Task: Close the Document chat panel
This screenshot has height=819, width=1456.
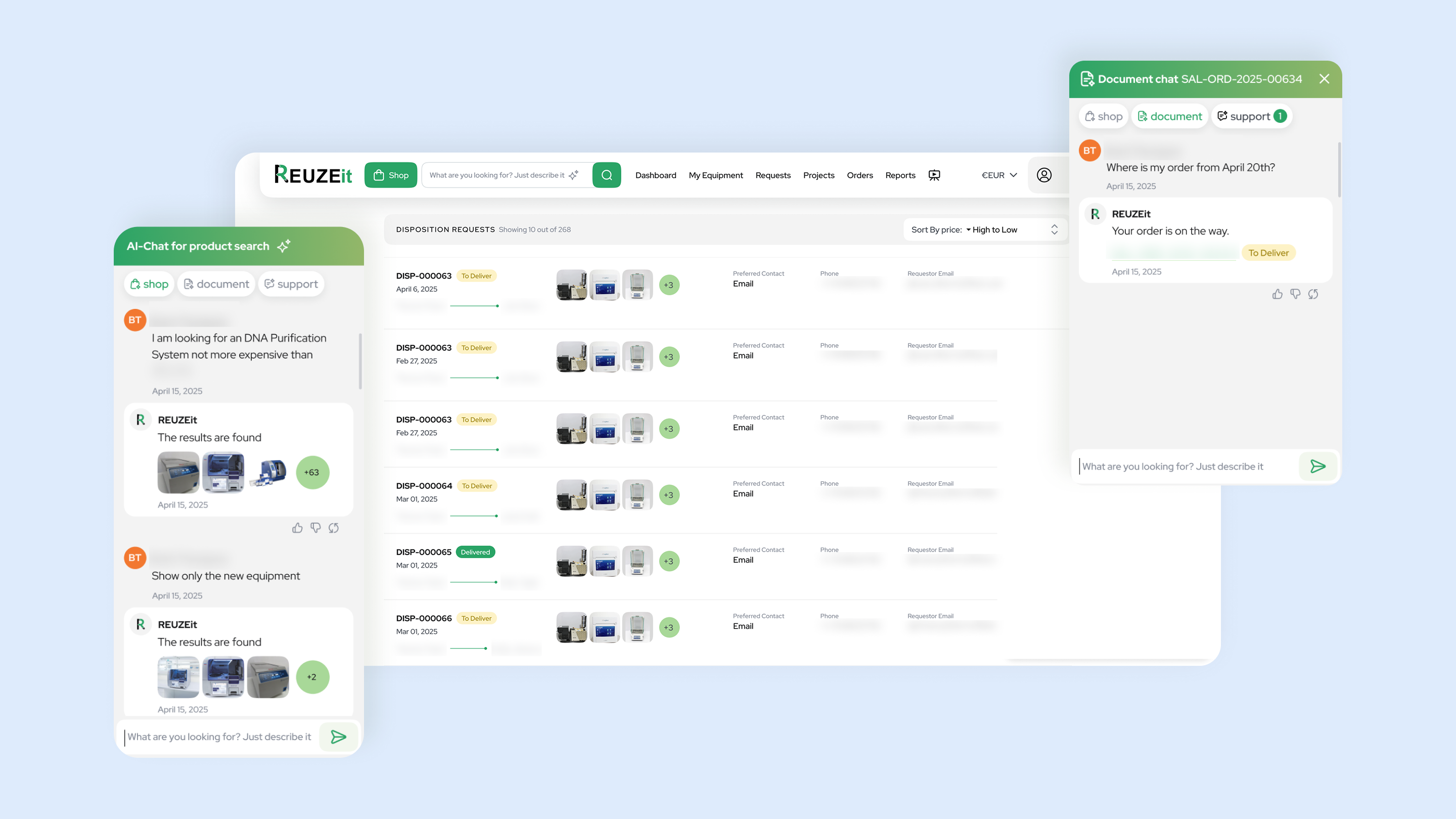Action: pyautogui.click(x=1325, y=79)
